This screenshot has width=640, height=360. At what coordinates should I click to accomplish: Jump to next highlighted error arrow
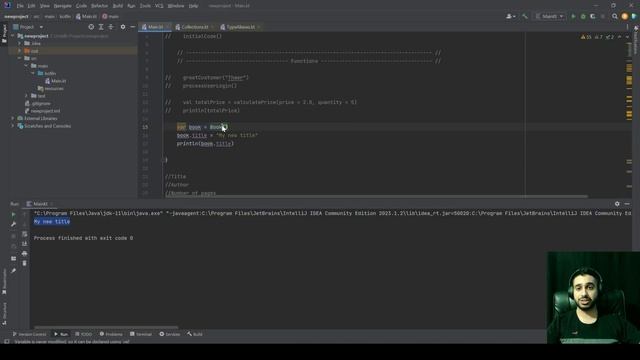pos(627,37)
